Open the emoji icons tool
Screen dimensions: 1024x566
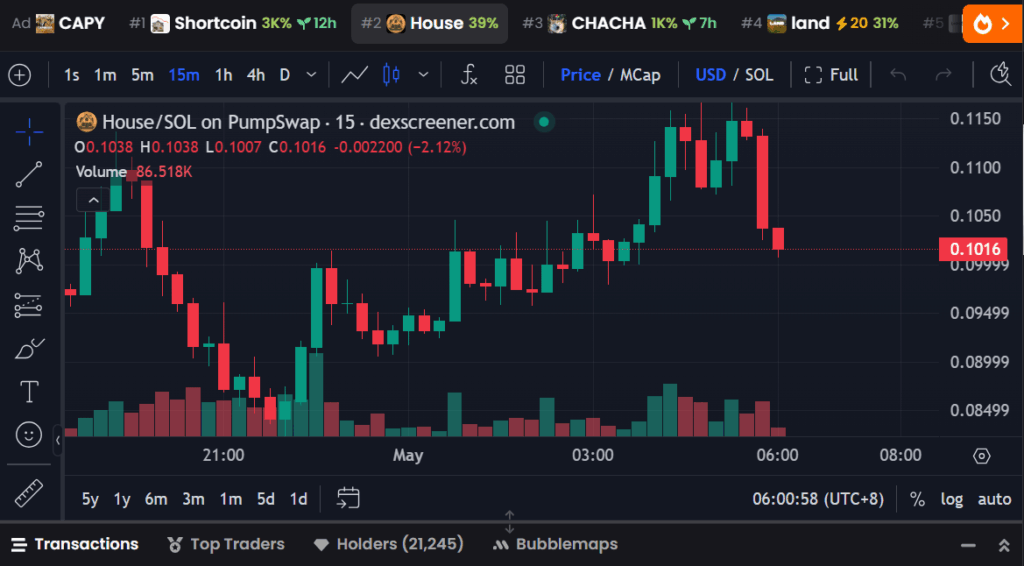29,435
